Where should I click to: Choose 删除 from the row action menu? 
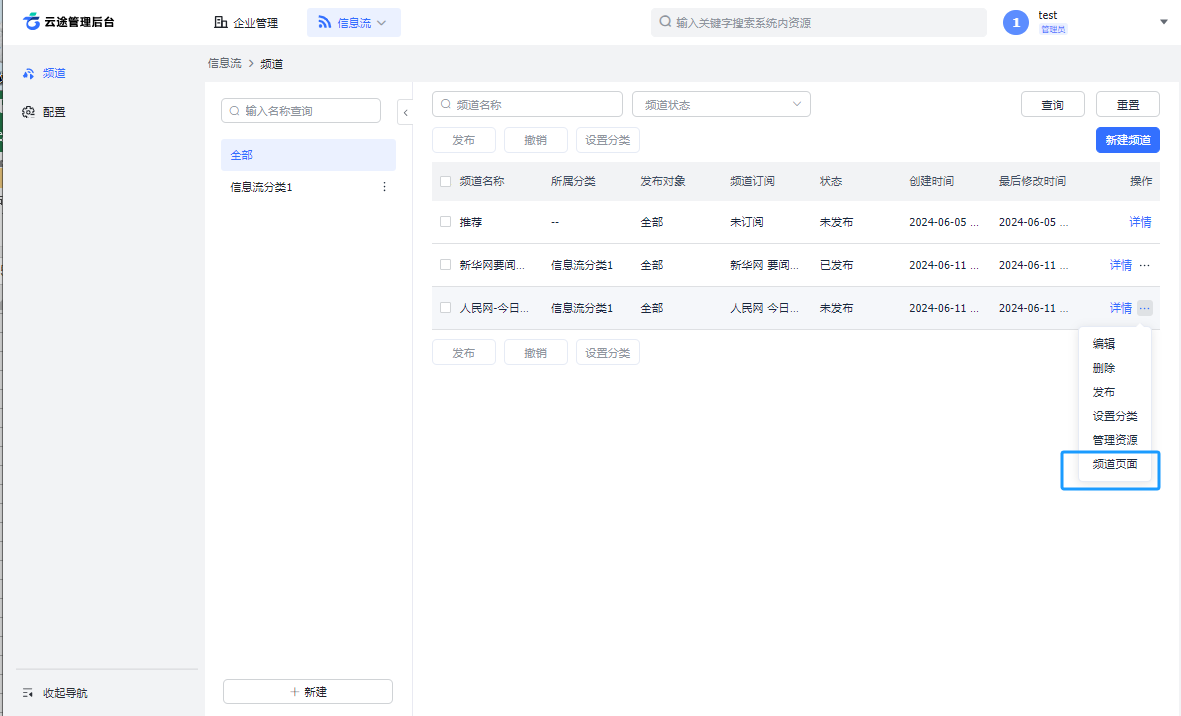click(1103, 367)
